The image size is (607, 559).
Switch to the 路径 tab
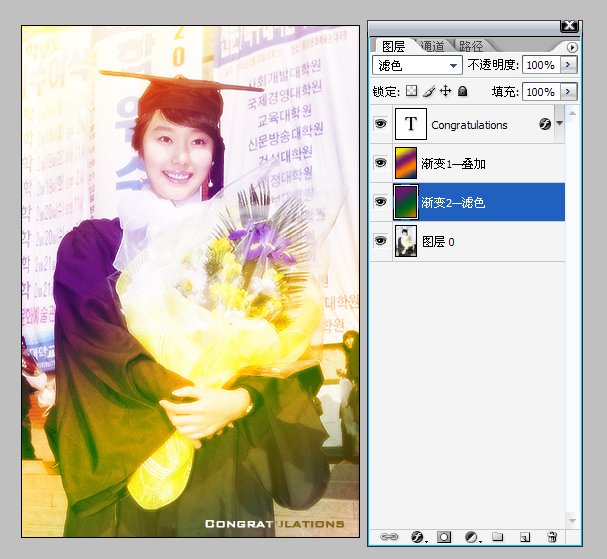point(470,46)
